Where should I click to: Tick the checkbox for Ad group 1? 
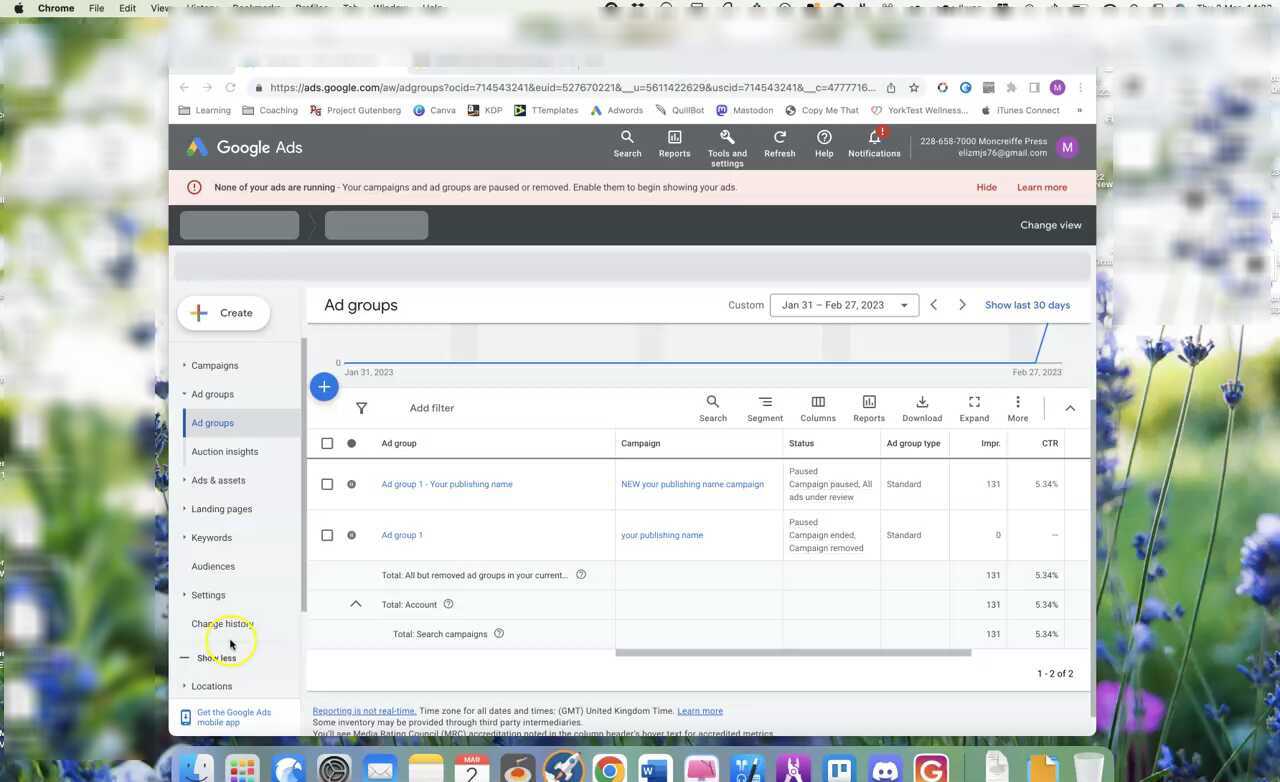coord(327,535)
